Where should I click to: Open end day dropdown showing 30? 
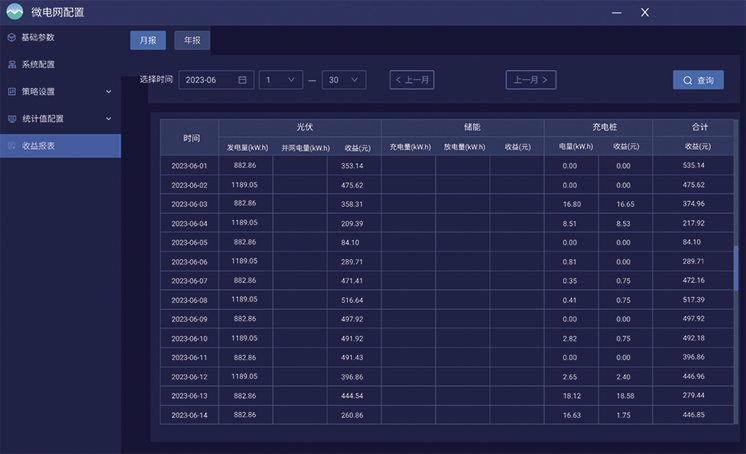[x=344, y=80]
